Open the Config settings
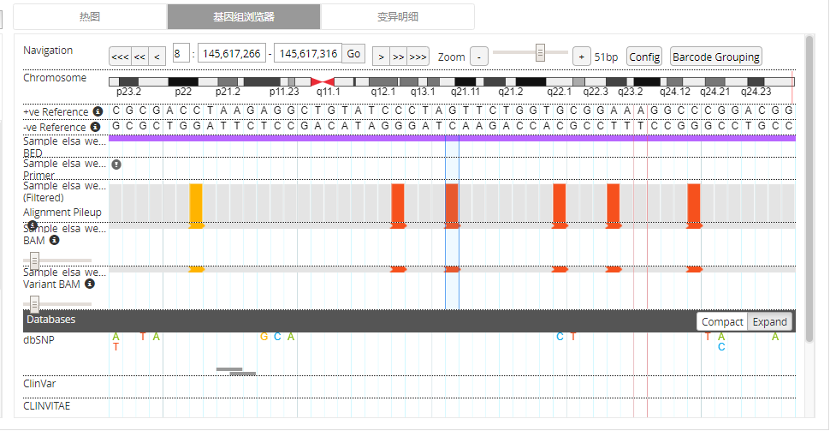Viewport: 830px width, 436px height. click(x=644, y=57)
